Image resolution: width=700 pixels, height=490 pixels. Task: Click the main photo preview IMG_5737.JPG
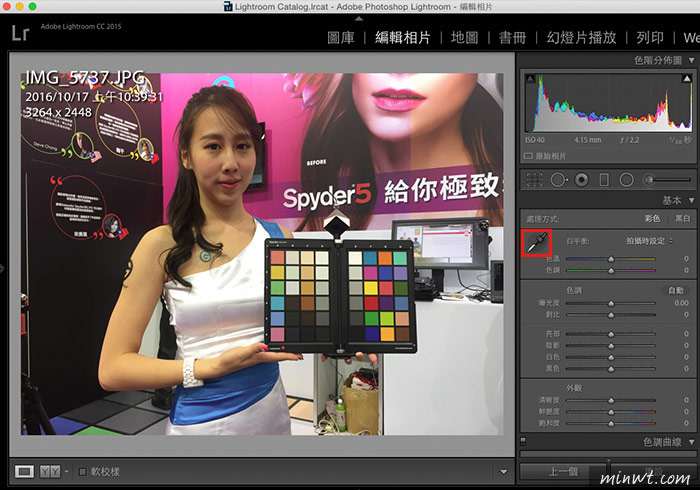point(262,254)
